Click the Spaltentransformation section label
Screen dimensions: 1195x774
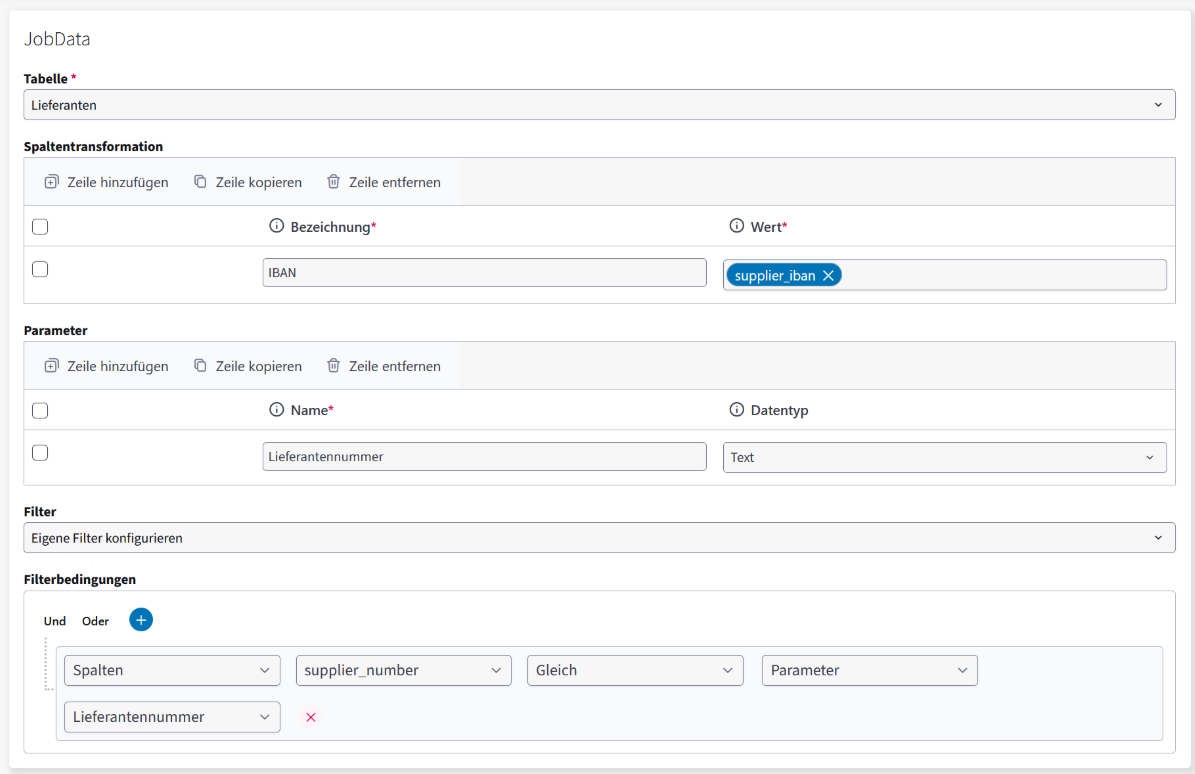click(x=93, y=146)
